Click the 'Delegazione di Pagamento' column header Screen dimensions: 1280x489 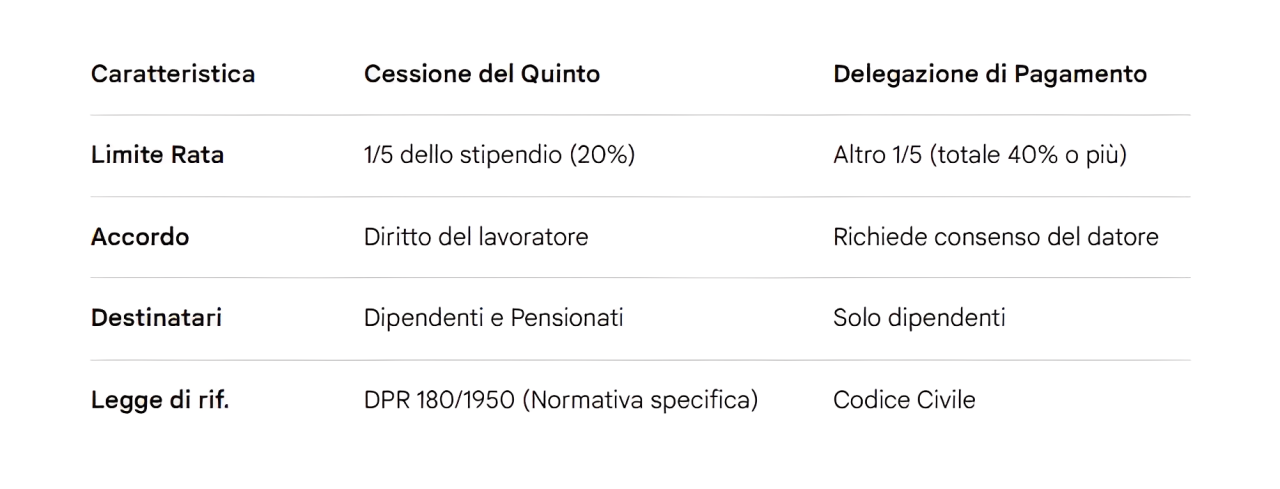(x=989, y=74)
